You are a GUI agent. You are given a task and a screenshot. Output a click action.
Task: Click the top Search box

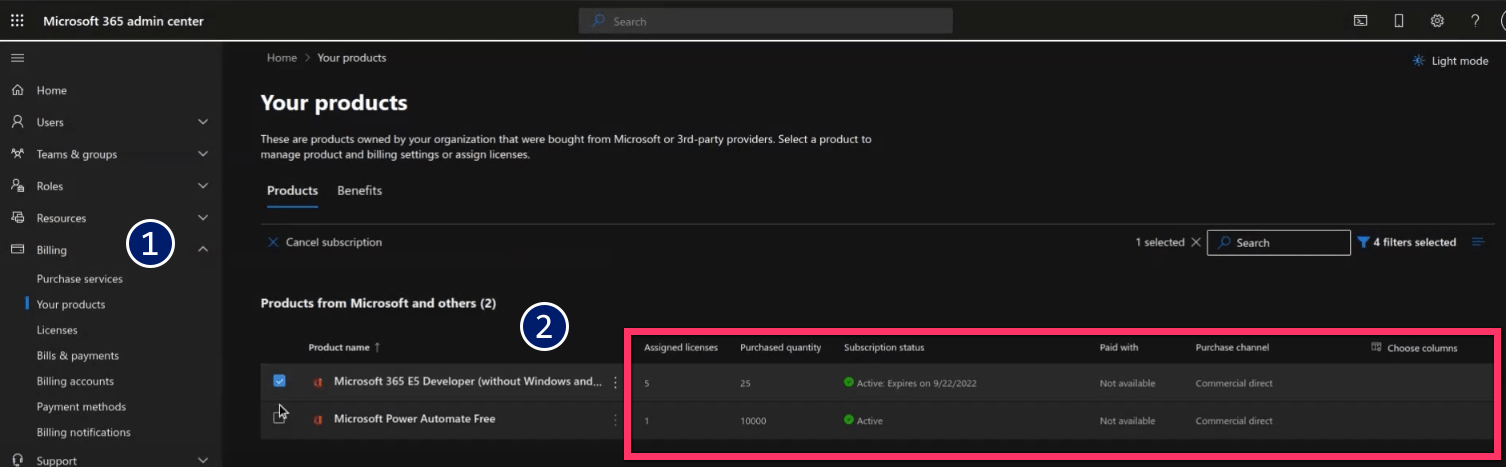coord(765,21)
